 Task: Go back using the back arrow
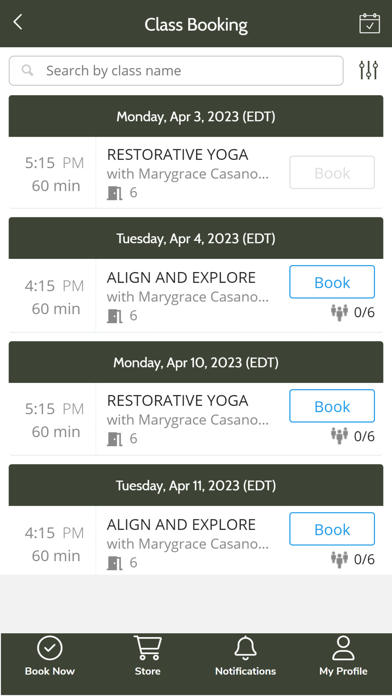point(18,22)
